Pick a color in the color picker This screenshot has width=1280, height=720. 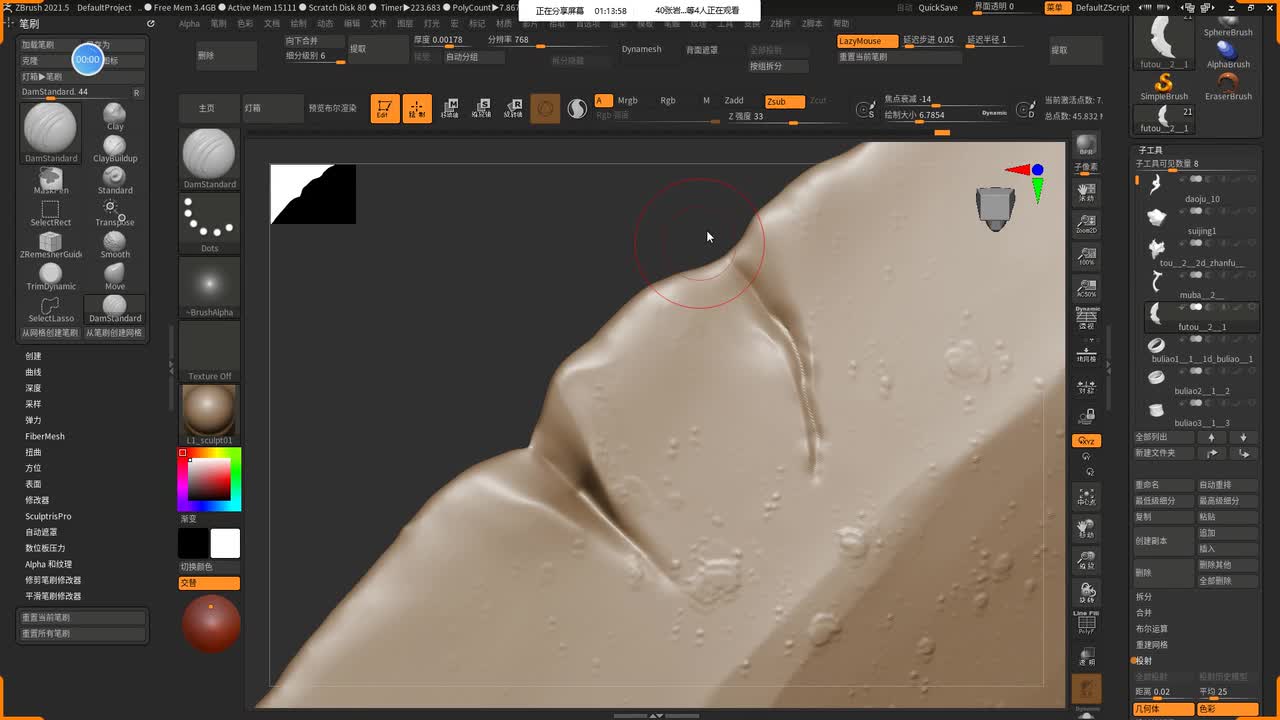(x=209, y=479)
